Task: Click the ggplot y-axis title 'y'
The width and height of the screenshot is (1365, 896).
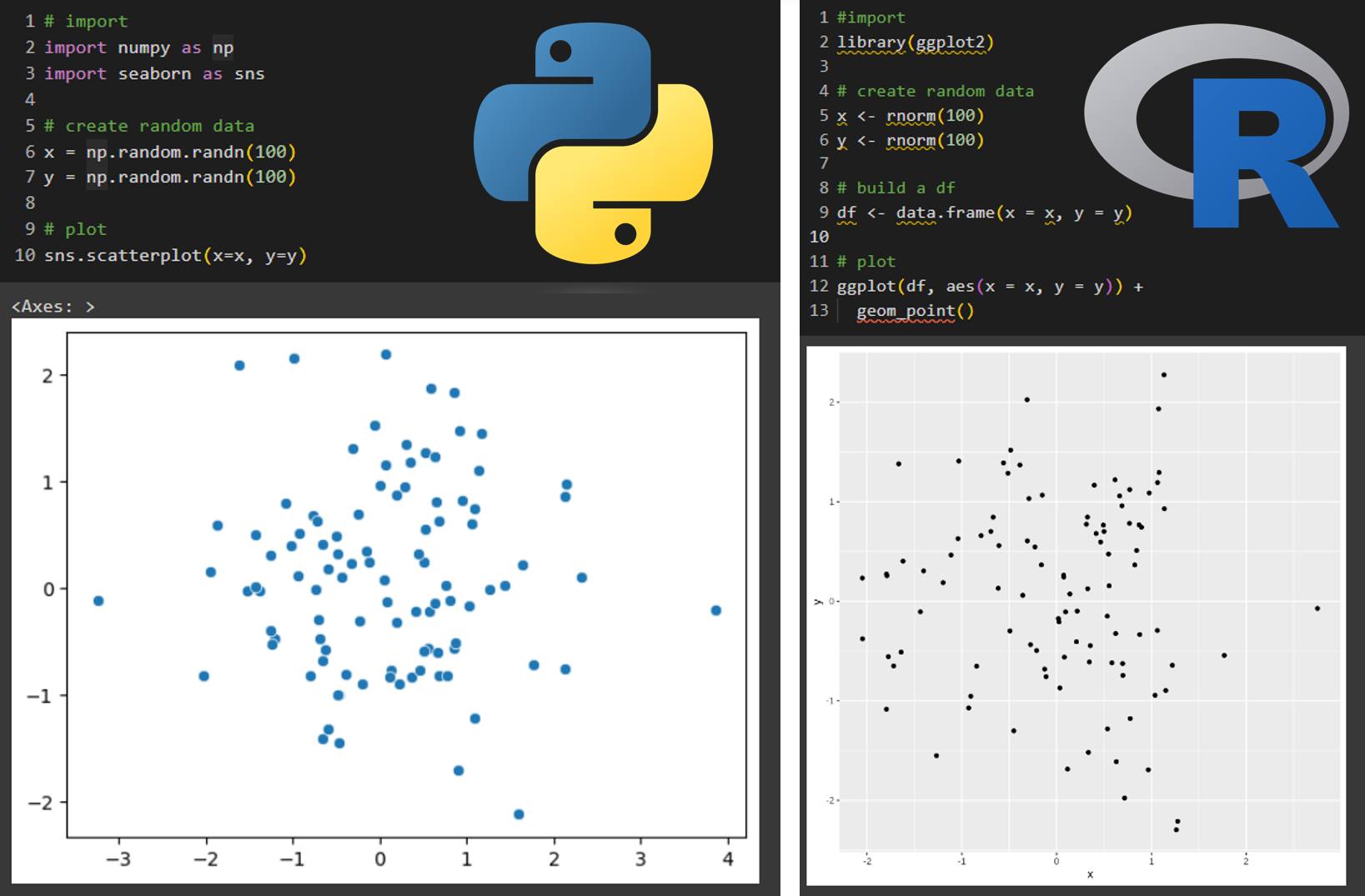Action: 818,601
